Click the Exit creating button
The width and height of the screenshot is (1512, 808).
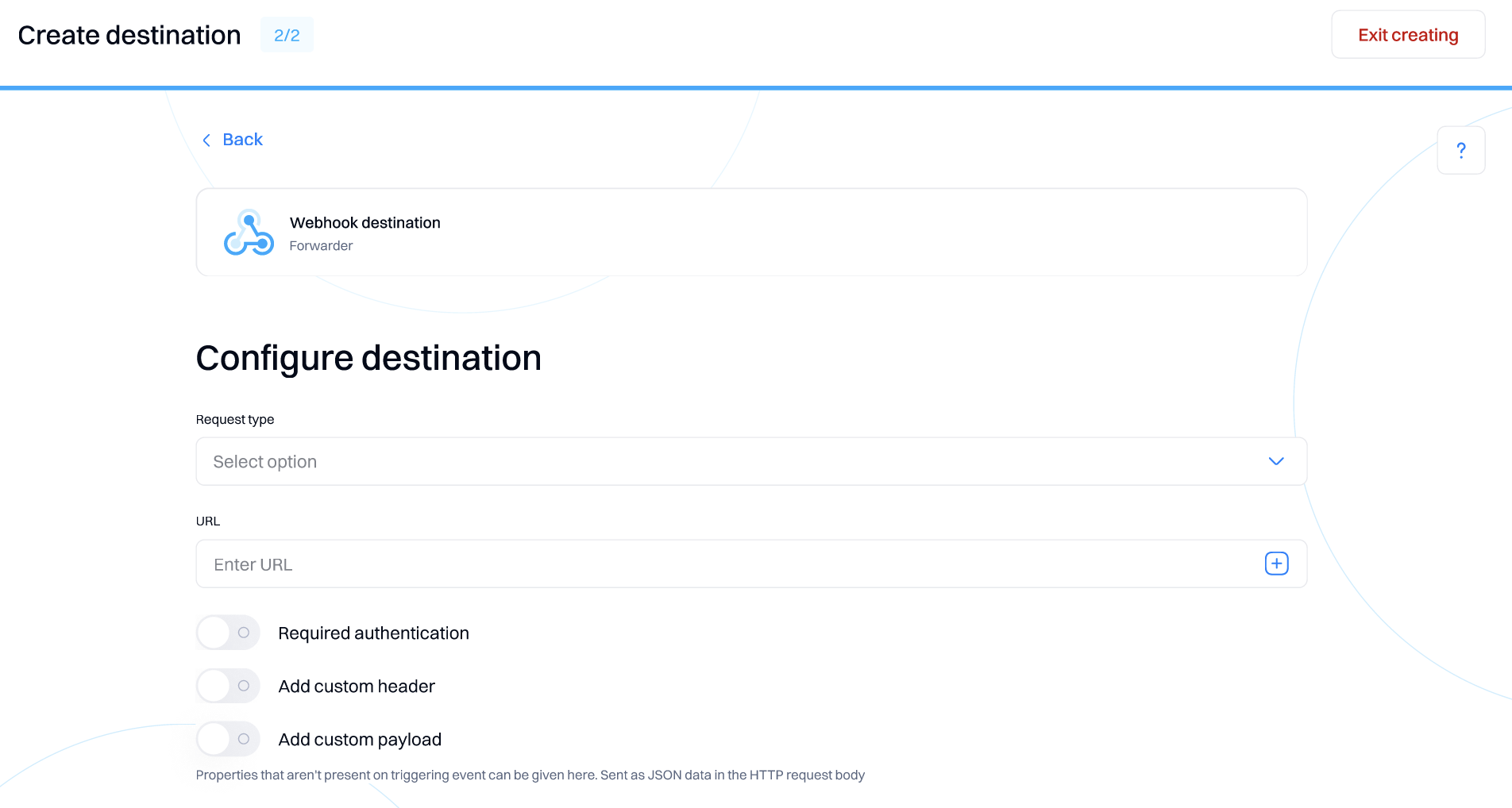click(1408, 34)
